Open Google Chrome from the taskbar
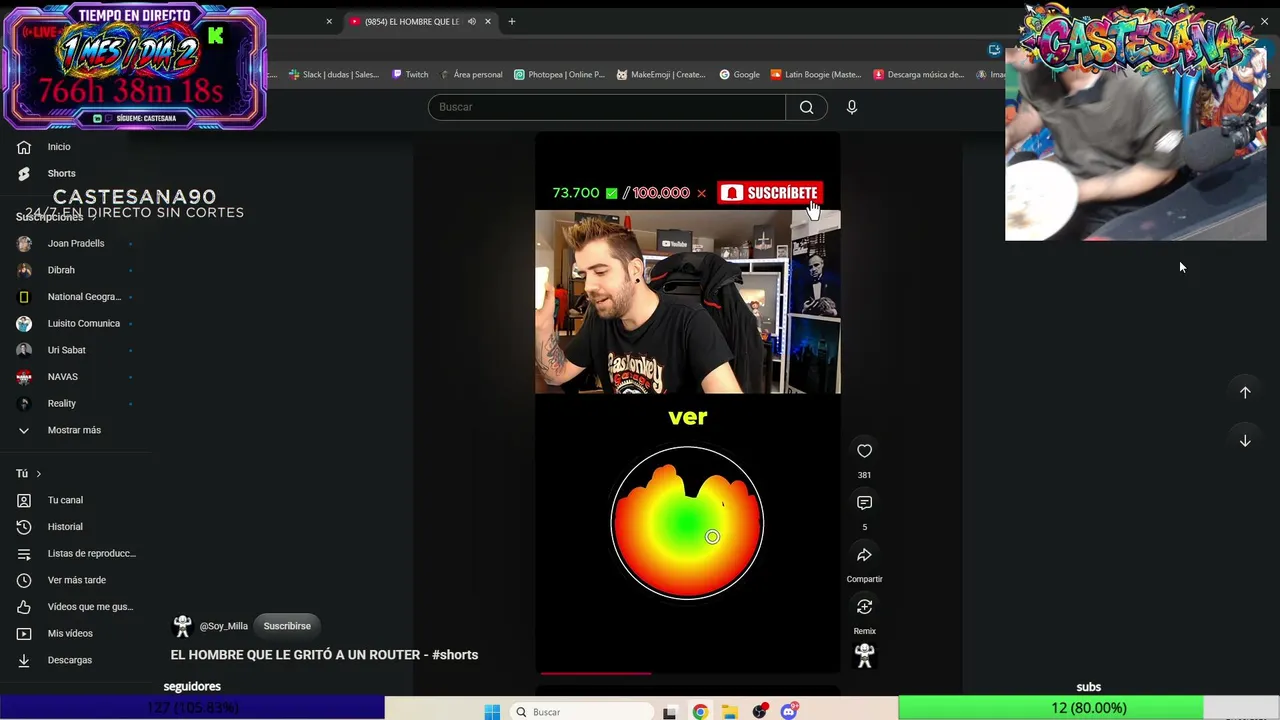 click(700, 712)
